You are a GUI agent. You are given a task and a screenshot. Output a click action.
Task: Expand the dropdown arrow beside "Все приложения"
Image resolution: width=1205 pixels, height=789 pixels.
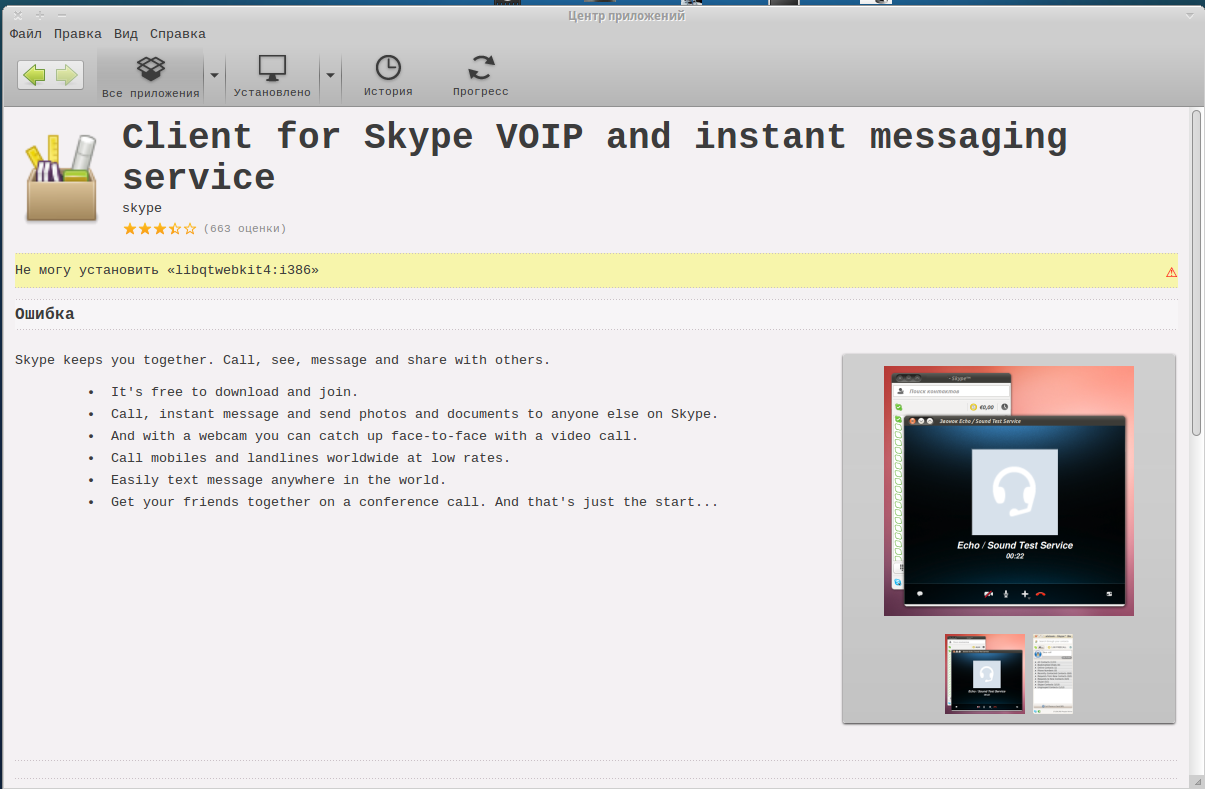click(214, 76)
